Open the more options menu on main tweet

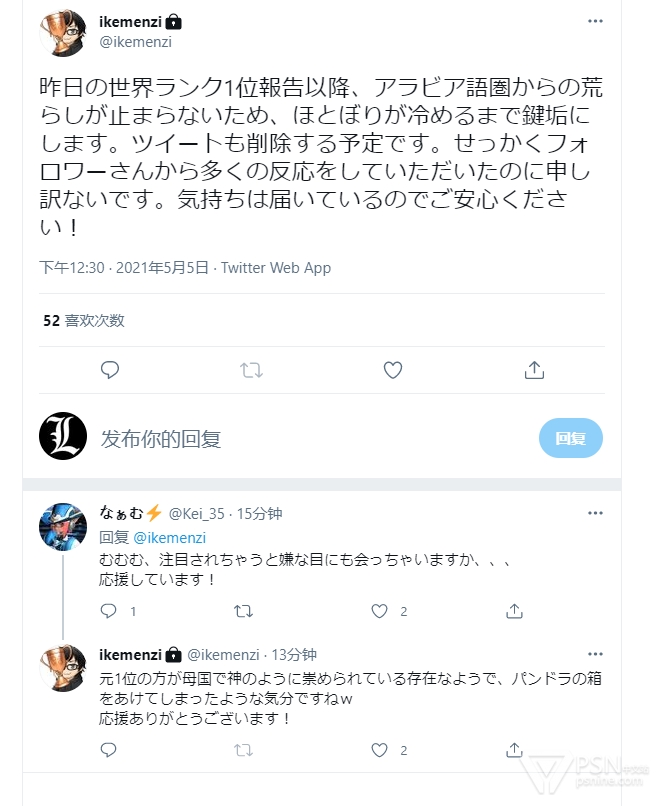595,22
